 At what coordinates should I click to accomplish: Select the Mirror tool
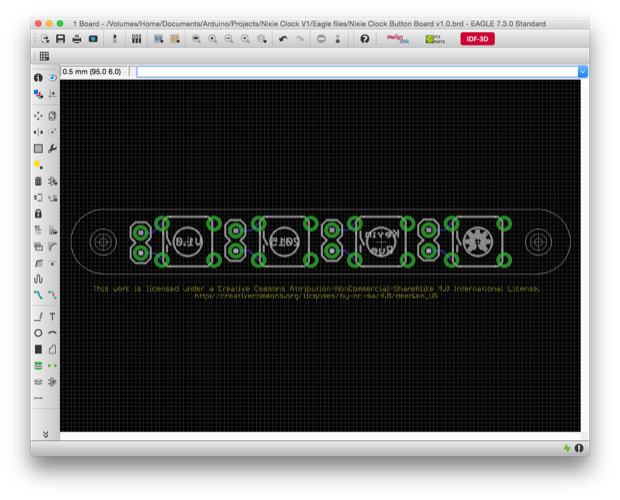click(38, 132)
